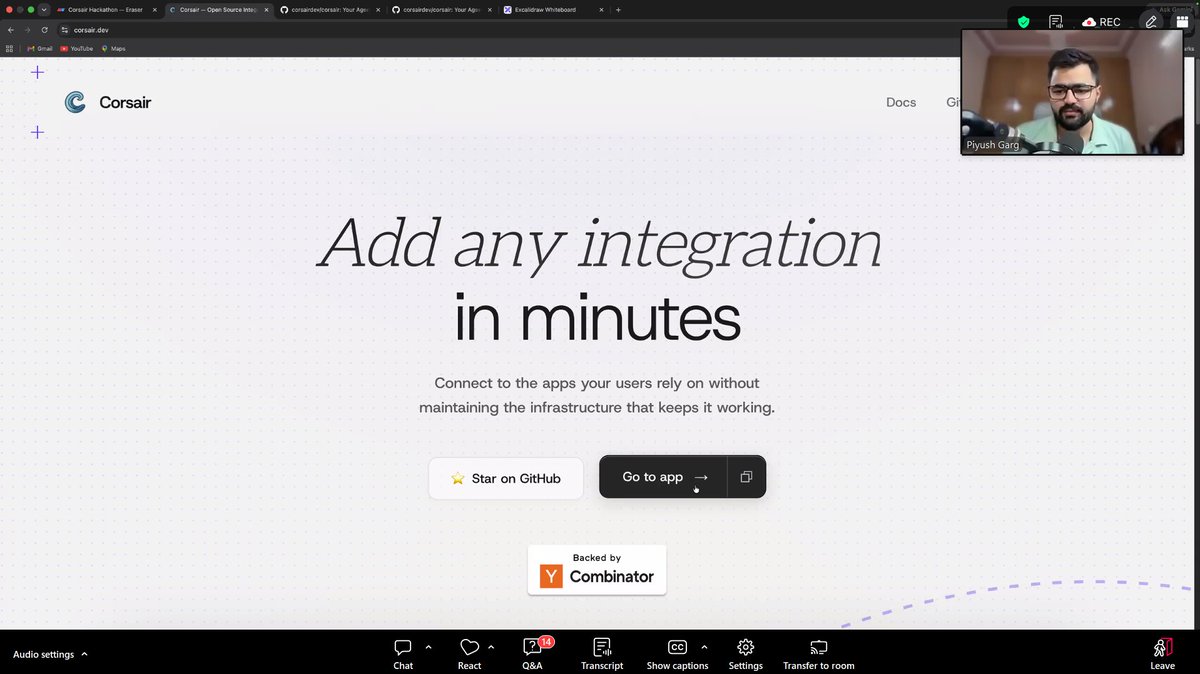The image size is (1200, 674).
Task: Click the Go to app button
Action: click(x=664, y=477)
